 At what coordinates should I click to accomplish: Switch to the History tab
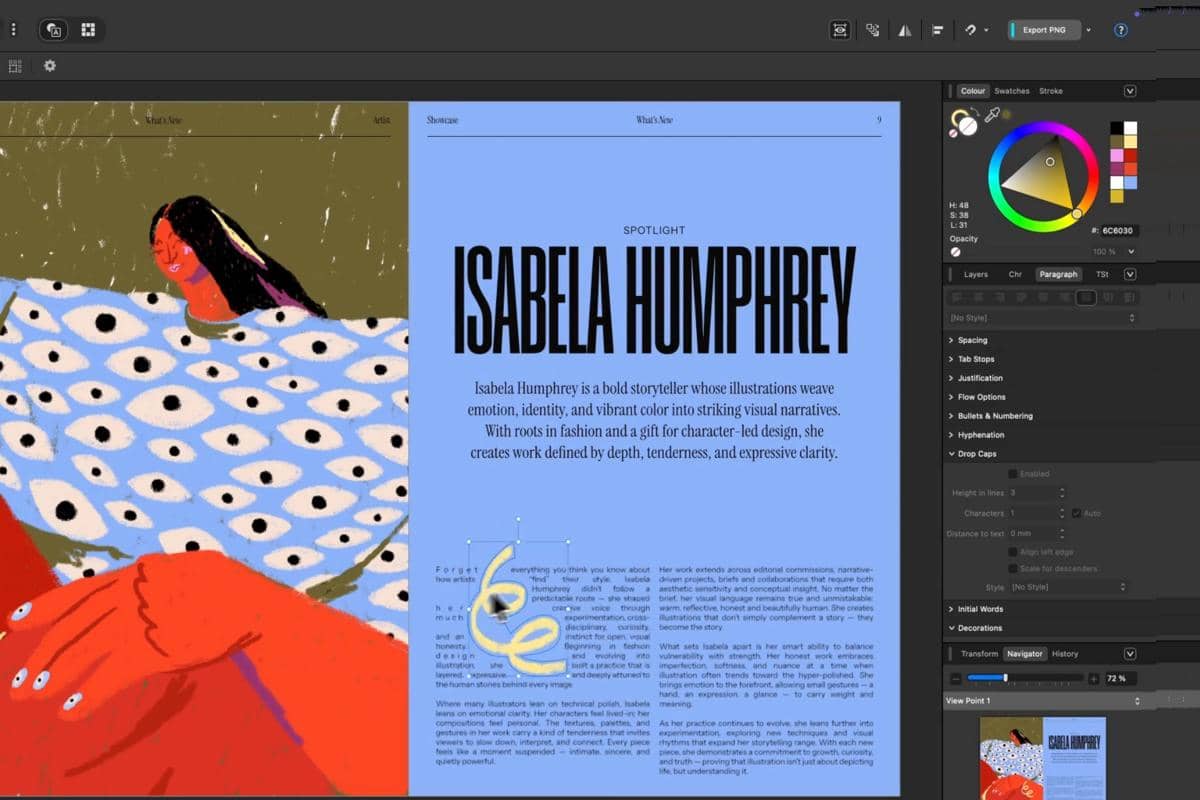tap(1065, 654)
